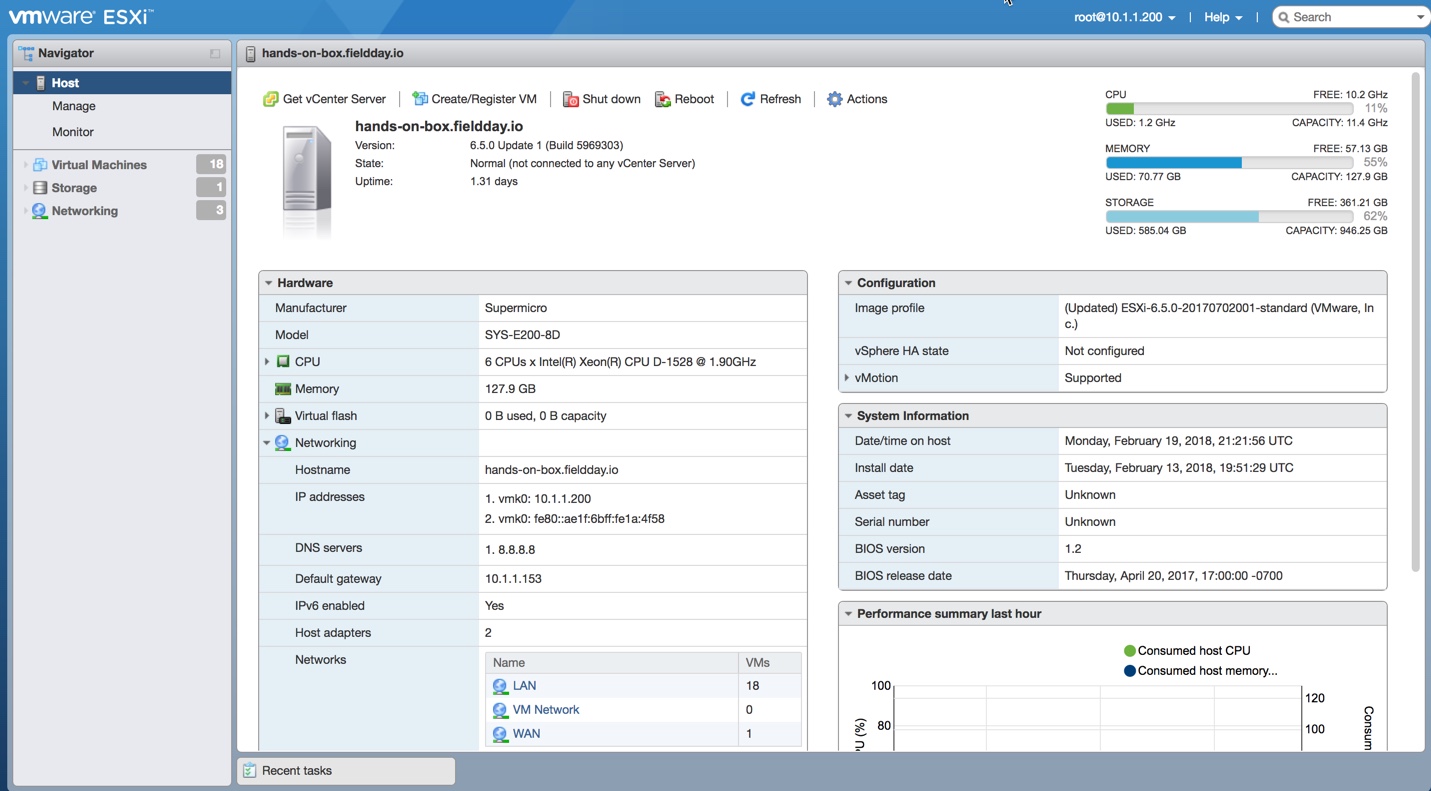This screenshot has height=791, width=1431.
Task: Click the search magnifier icon
Action: point(1284,17)
